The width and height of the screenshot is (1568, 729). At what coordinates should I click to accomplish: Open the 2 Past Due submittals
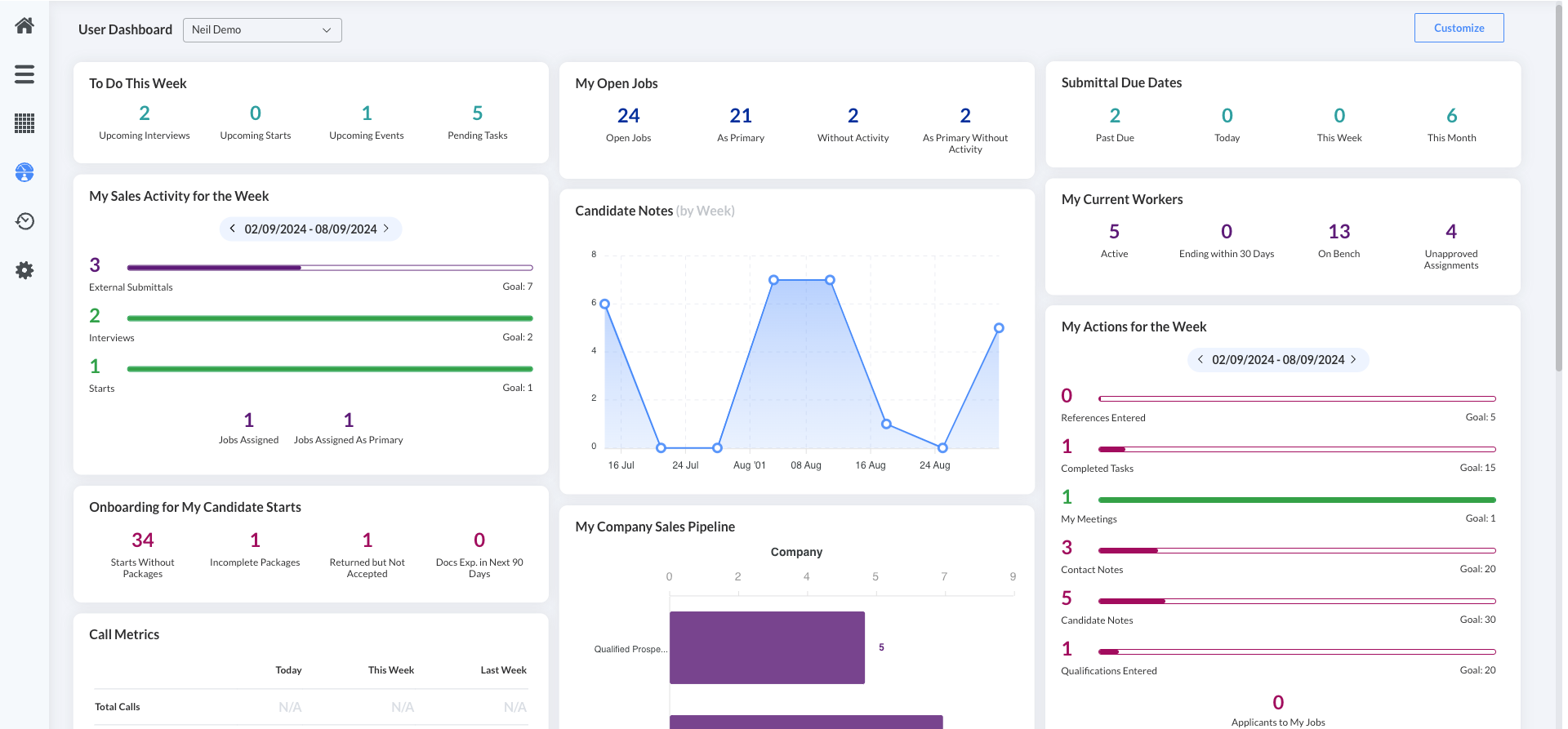(x=1115, y=116)
